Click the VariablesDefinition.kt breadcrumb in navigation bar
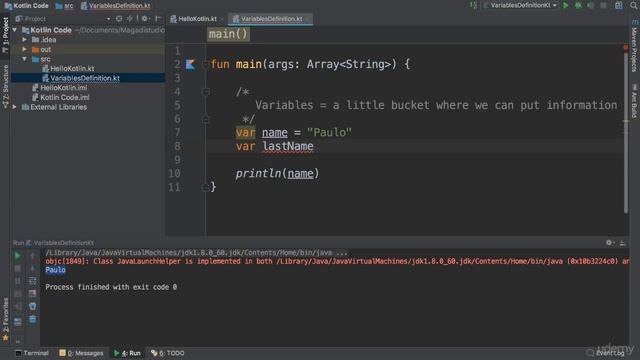Image resolution: width=640 pixels, height=360 pixels. [x=116, y=6]
